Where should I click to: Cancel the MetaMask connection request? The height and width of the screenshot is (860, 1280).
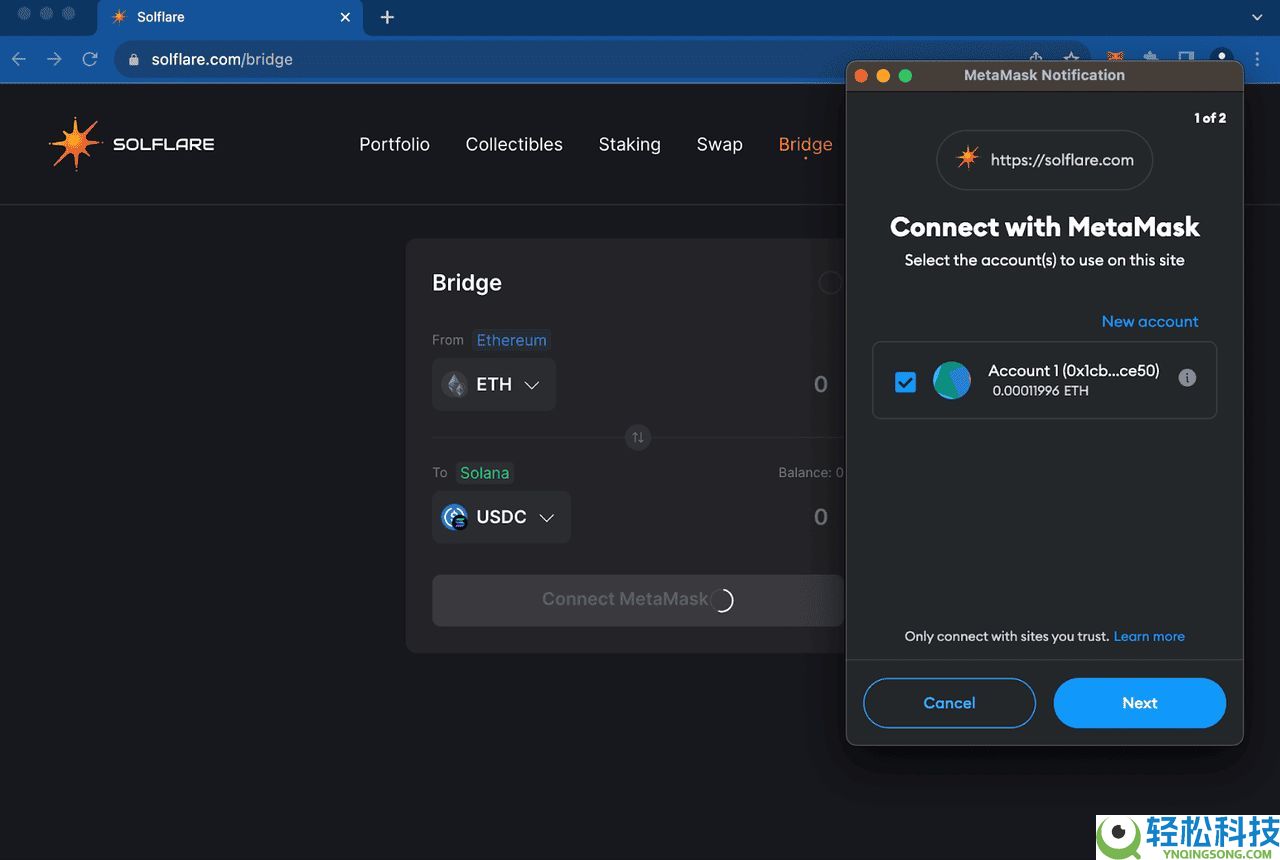pyautogui.click(x=949, y=703)
